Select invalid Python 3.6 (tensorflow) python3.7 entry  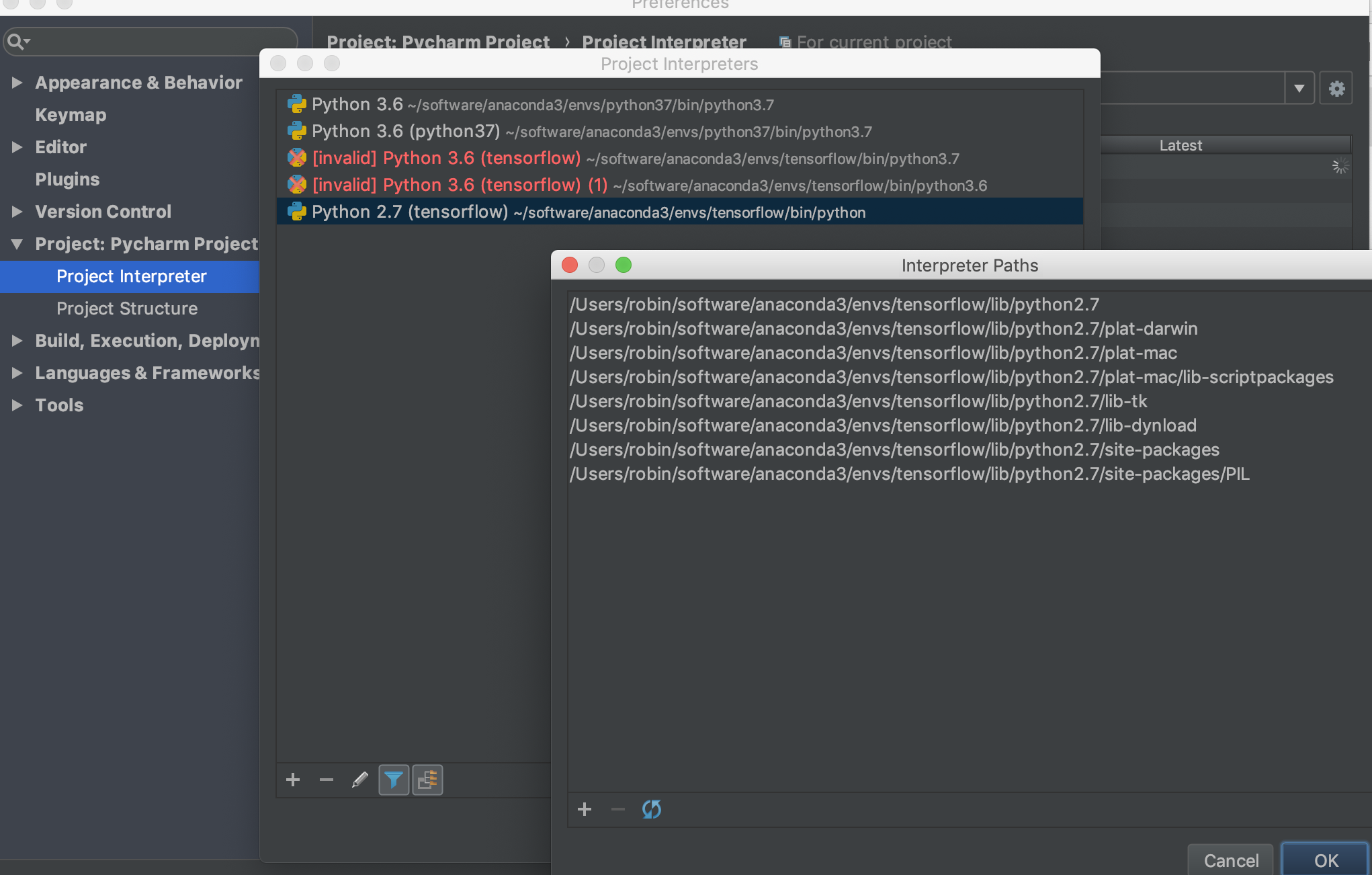(x=680, y=158)
